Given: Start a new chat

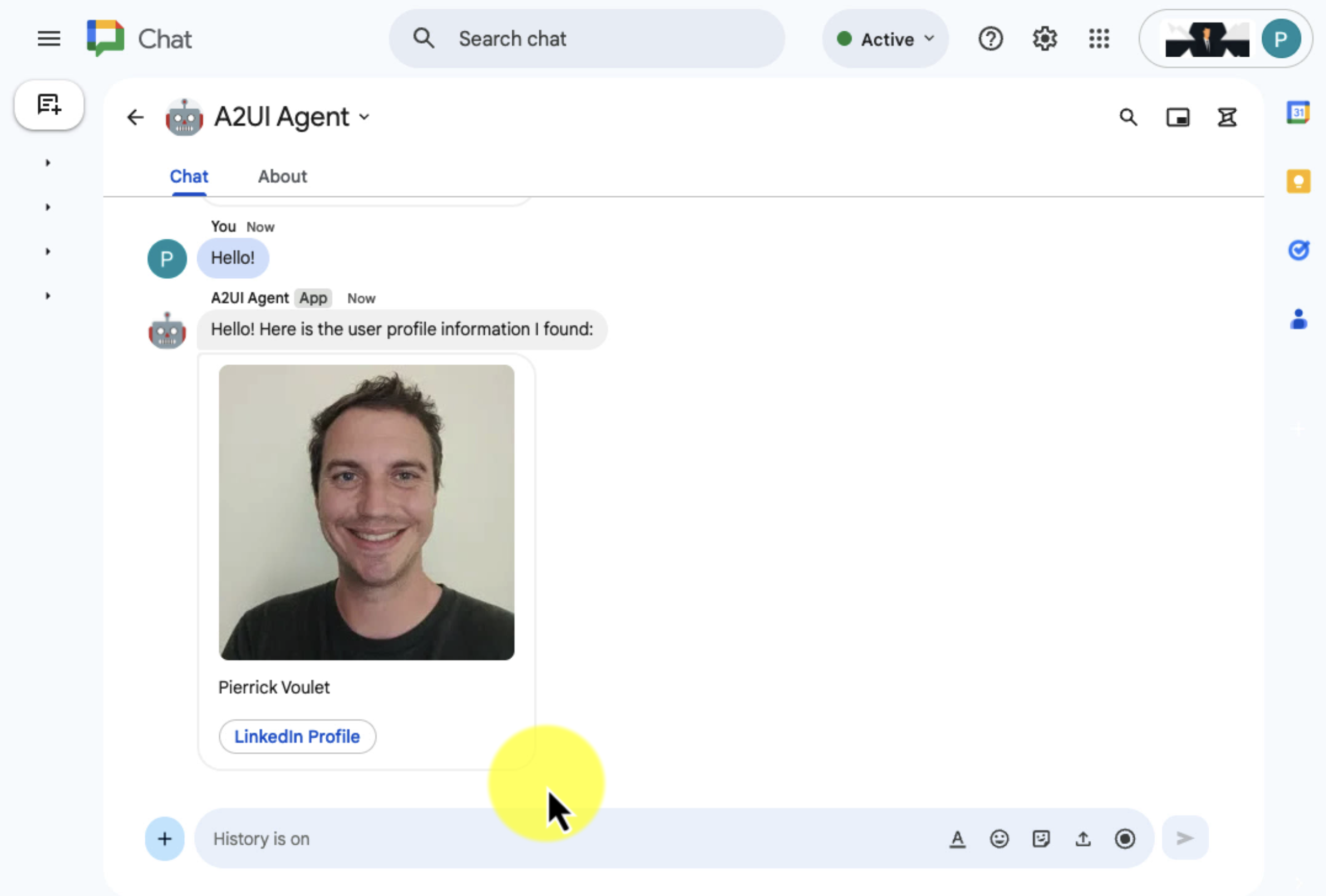Looking at the screenshot, I should click(x=49, y=104).
